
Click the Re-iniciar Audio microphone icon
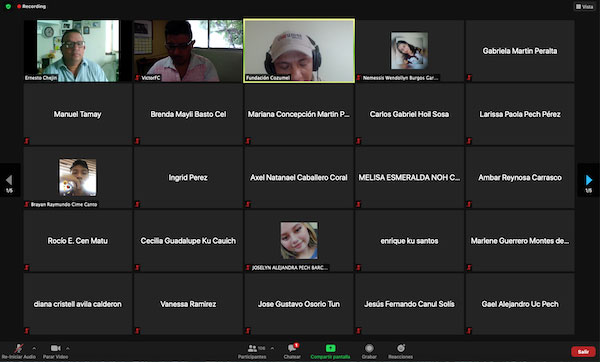click(x=18, y=348)
